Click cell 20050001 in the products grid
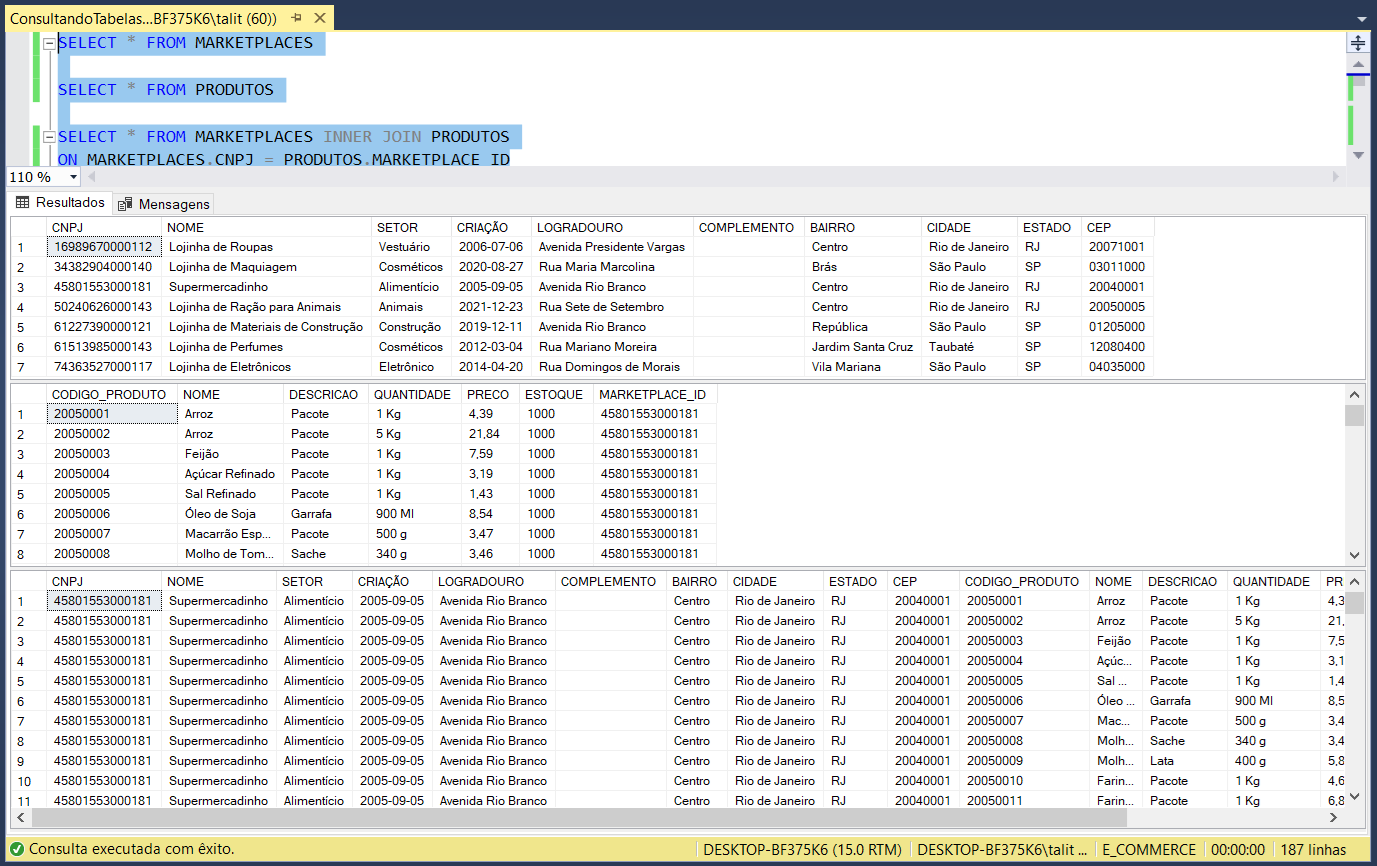The width and height of the screenshot is (1377, 866). click(112, 414)
